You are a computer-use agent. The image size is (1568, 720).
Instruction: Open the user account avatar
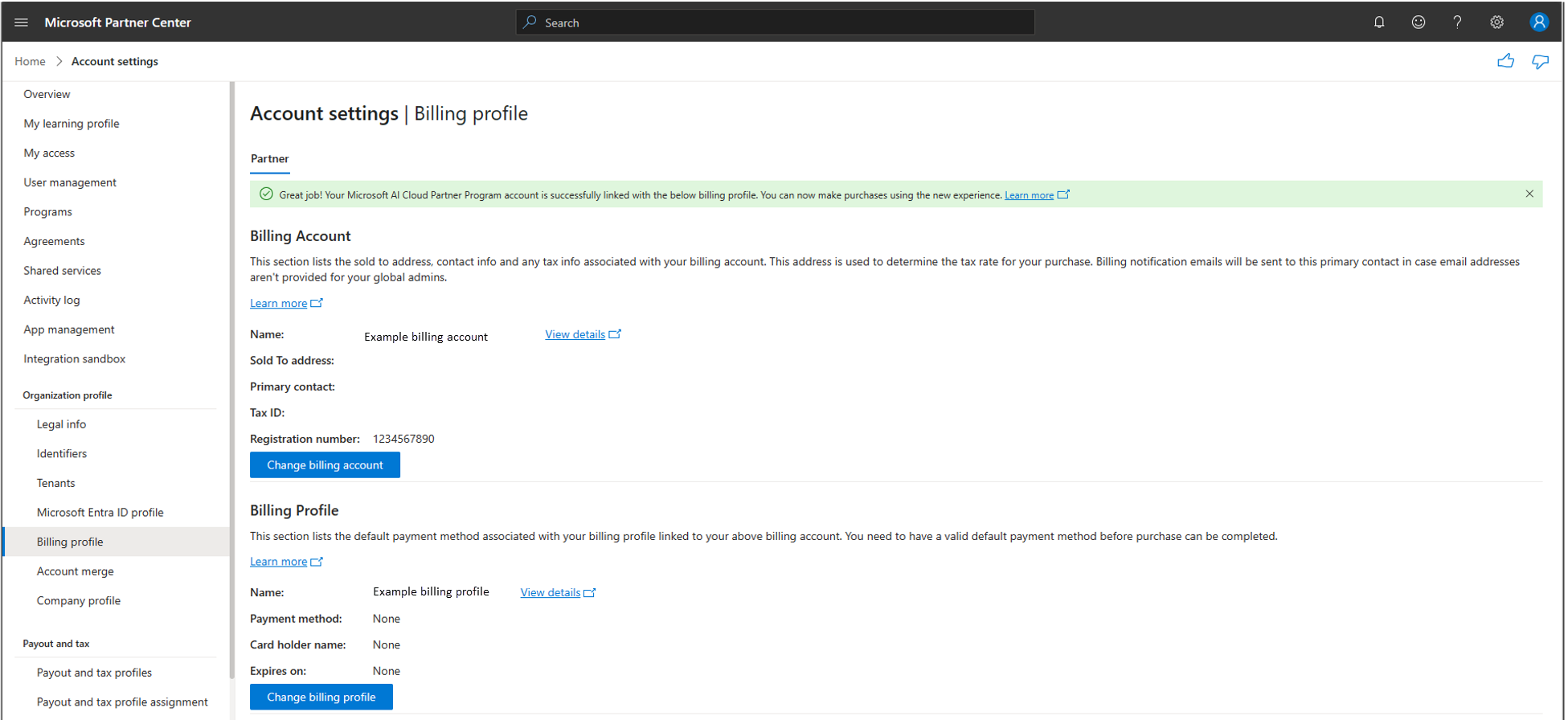(x=1538, y=22)
